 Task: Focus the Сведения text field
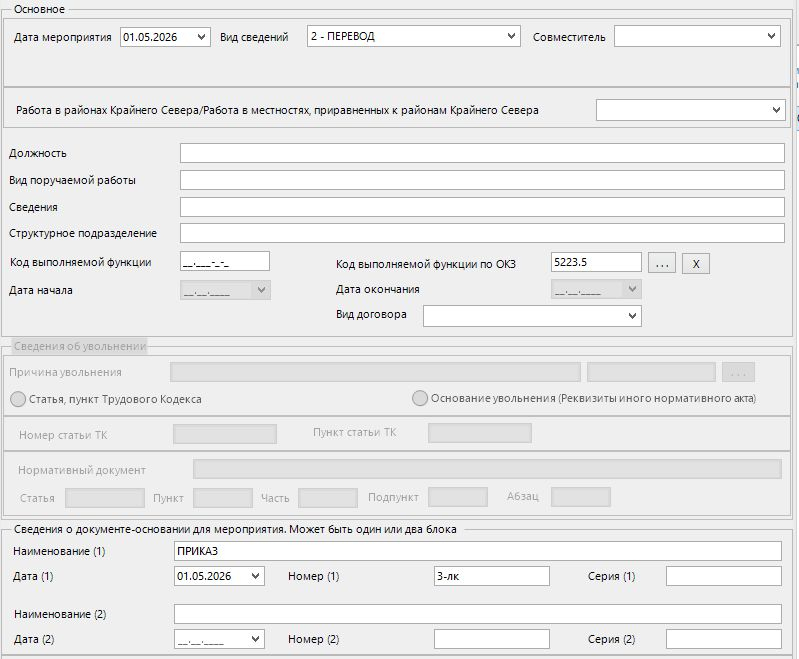[482, 207]
